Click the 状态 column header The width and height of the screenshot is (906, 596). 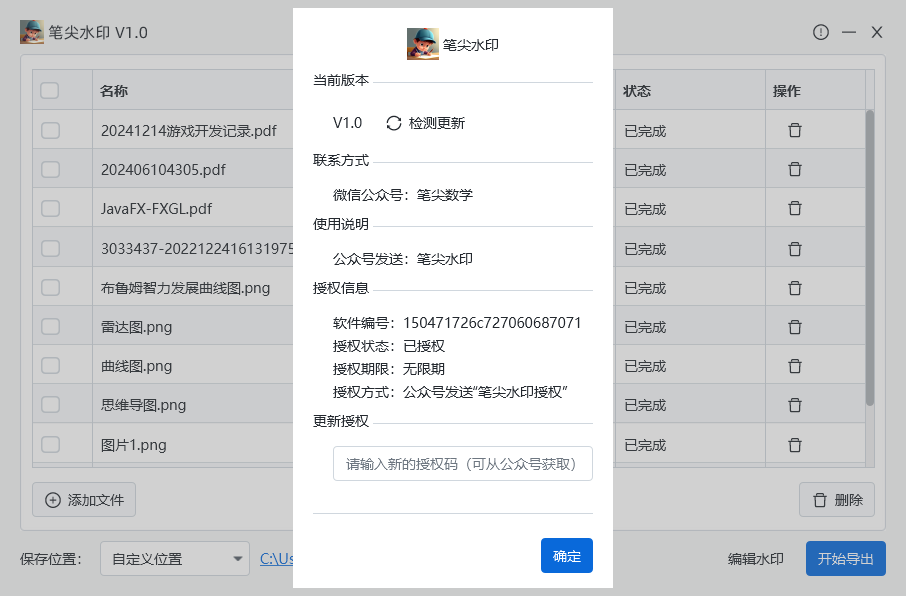637,91
